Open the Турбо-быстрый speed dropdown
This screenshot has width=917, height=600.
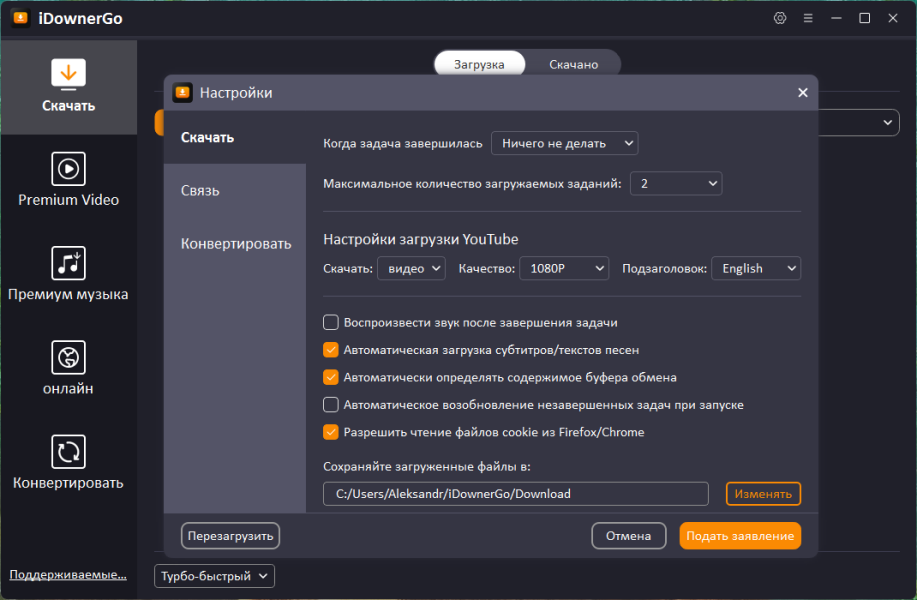click(x=214, y=576)
